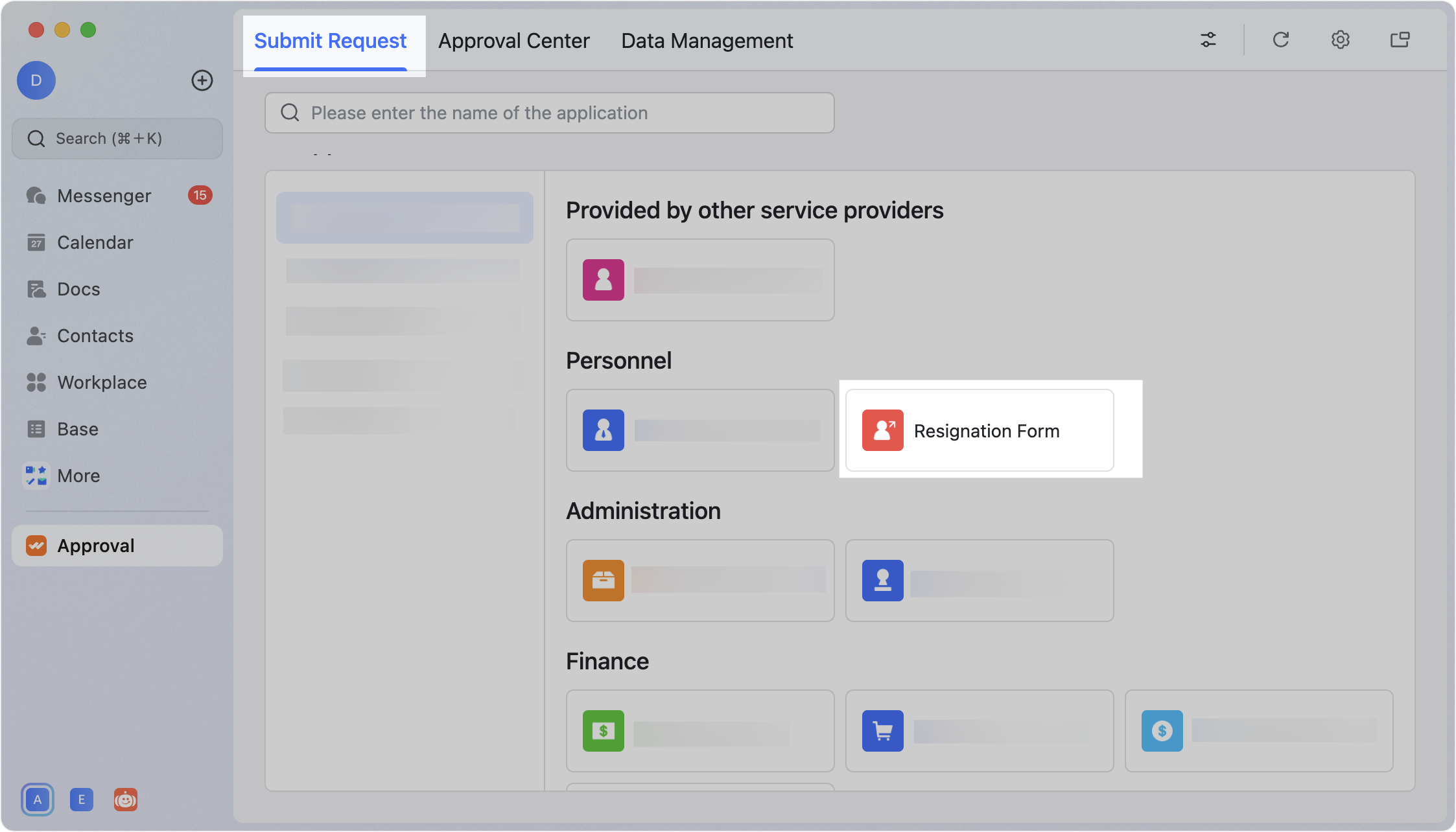1456x832 pixels.
Task: Open Calendar from the sidebar
Action: (x=95, y=242)
